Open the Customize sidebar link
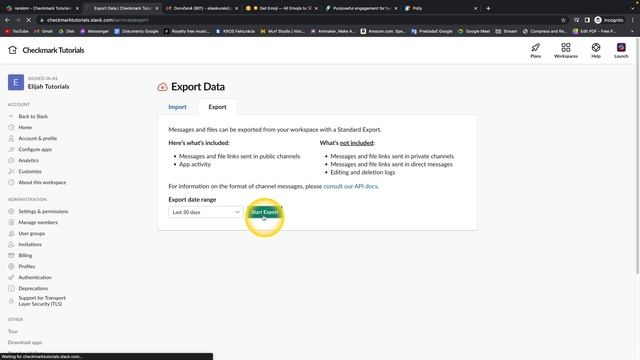This screenshot has width=640, height=360. click(x=30, y=171)
